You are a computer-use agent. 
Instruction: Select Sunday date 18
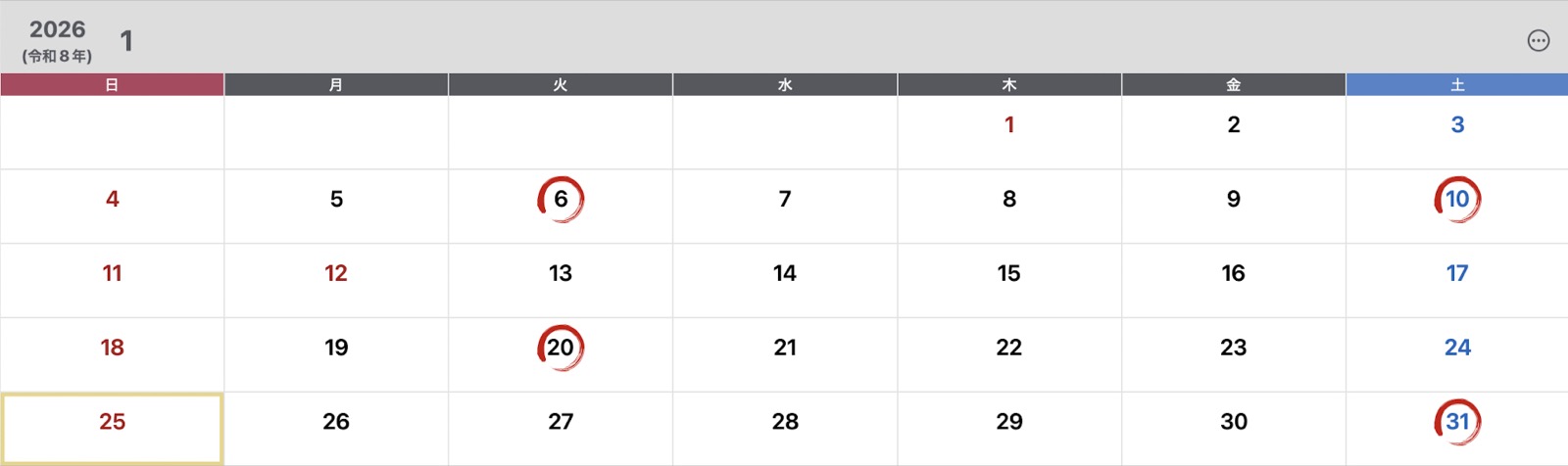[x=112, y=348]
